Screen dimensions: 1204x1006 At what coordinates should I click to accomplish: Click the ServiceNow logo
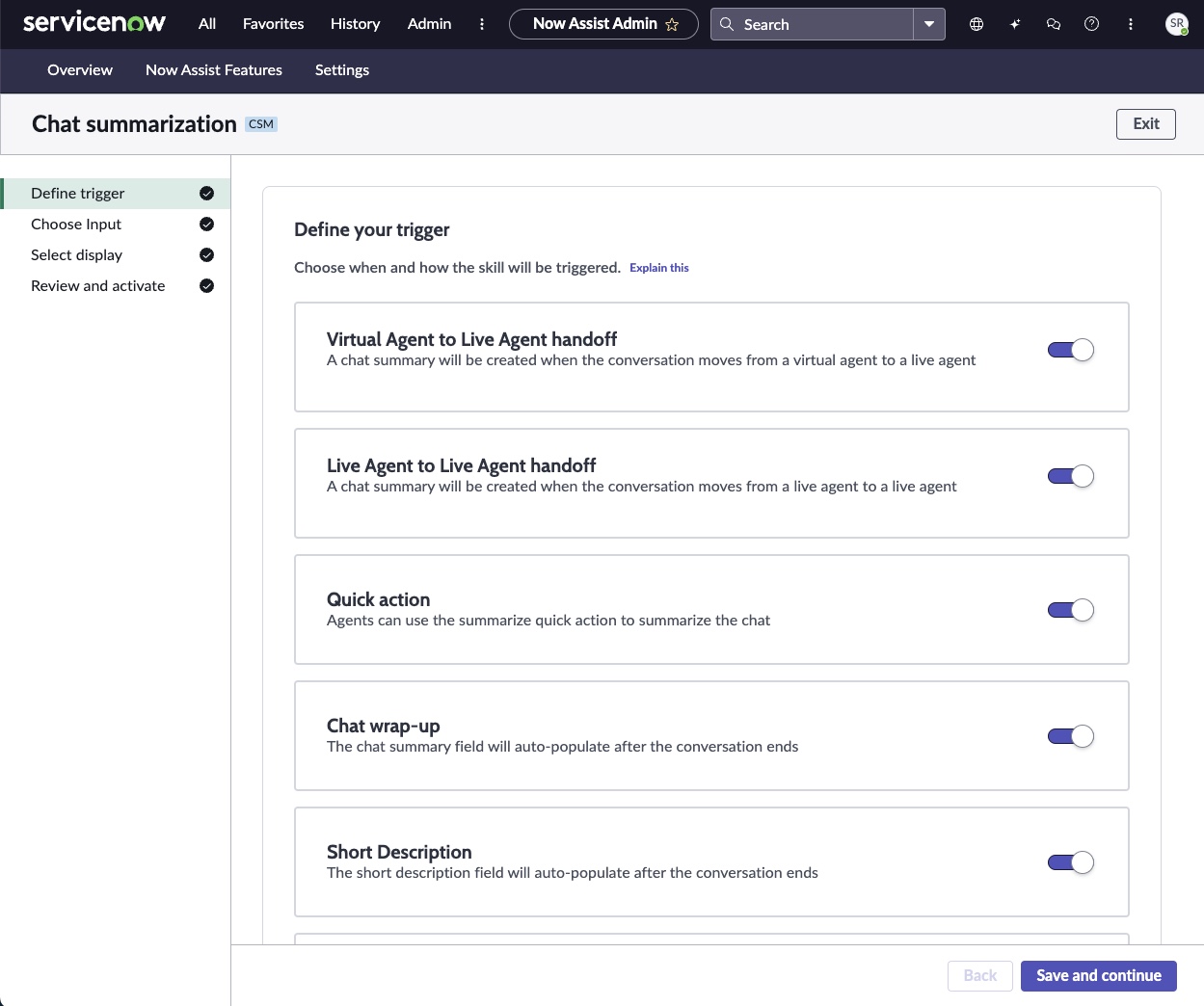click(x=94, y=23)
